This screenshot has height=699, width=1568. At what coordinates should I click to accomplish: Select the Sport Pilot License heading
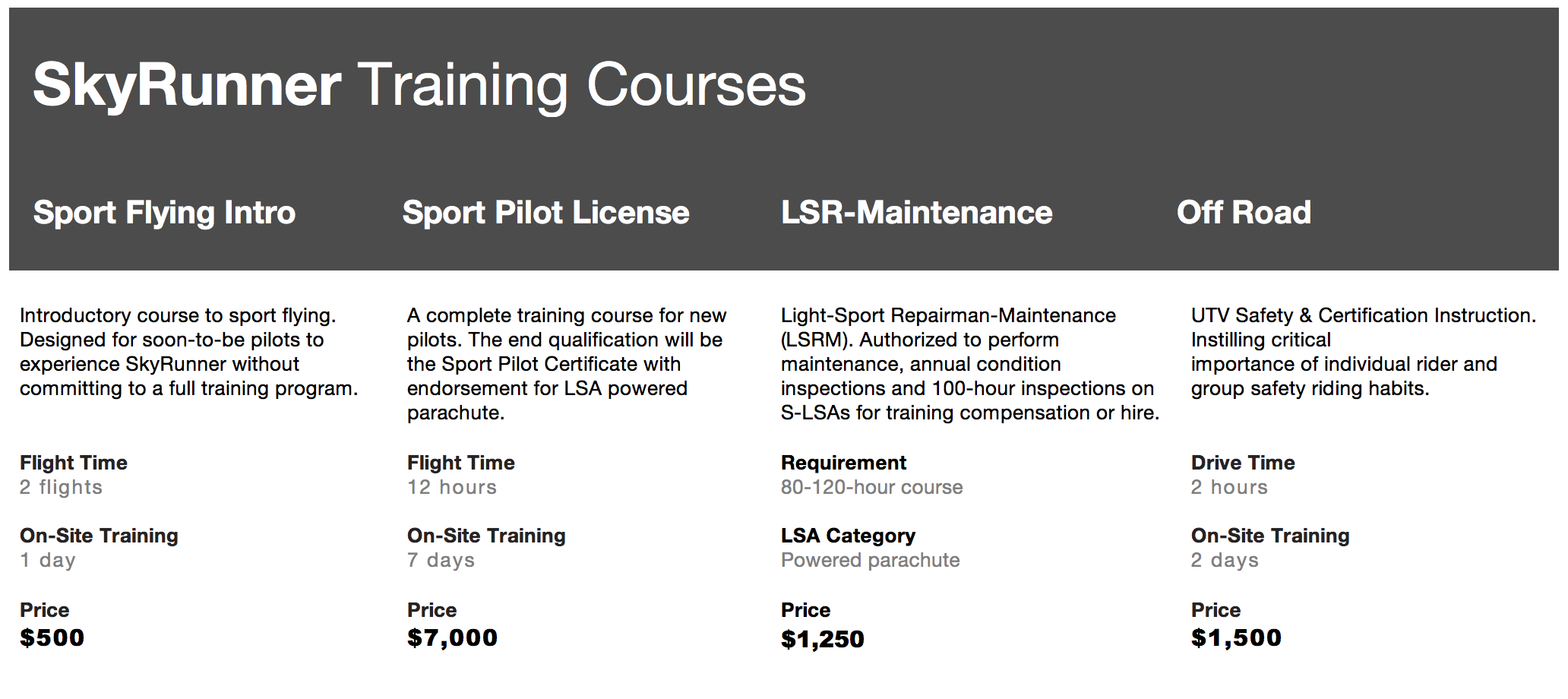pyautogui.click(x=545, y=213)
